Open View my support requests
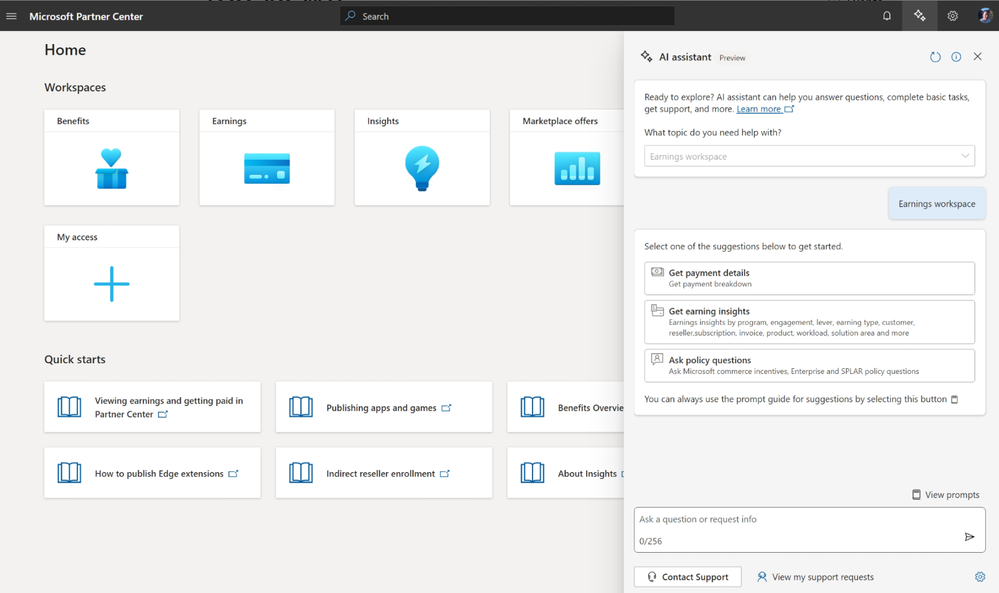This screenshot has width=999, height=593. [x=816, y=577]
